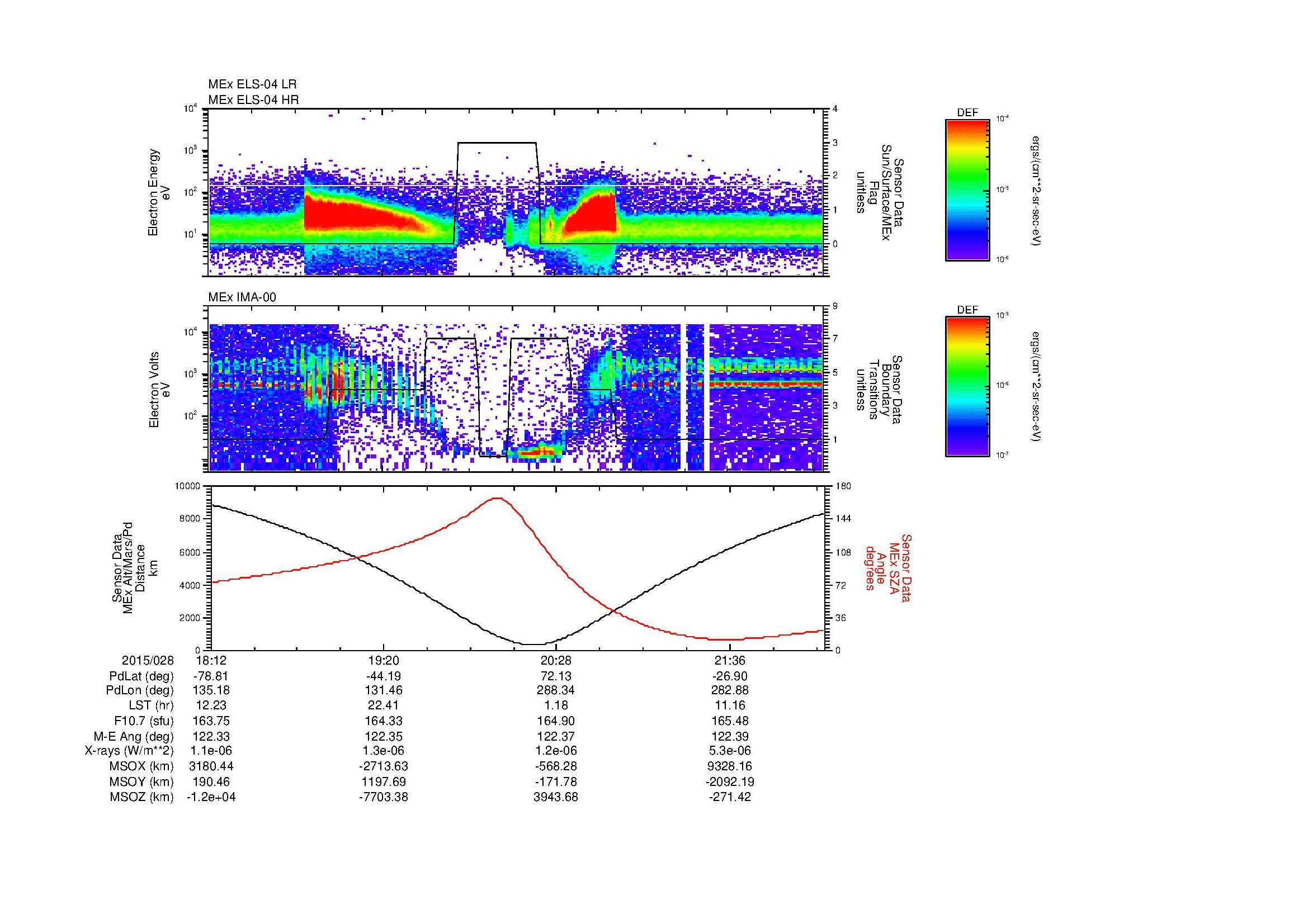
Task: Click the LST value "12.23"
Action: [x=211, y=705]
